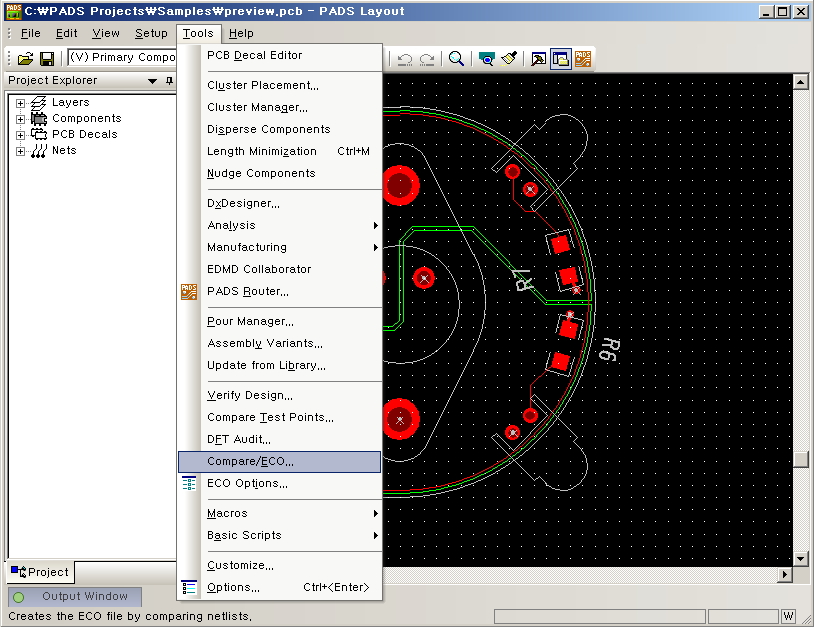Viewport: 814px width, 627px height.
Task: Choose Update from Library
Action: pos(279,365)
